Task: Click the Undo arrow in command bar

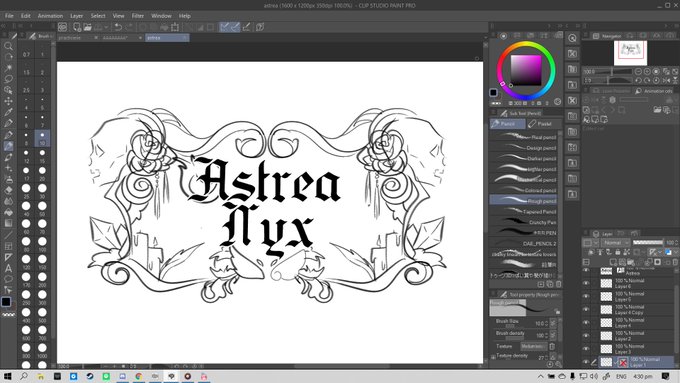Action: pyautogui.click(x=118, y=27)
